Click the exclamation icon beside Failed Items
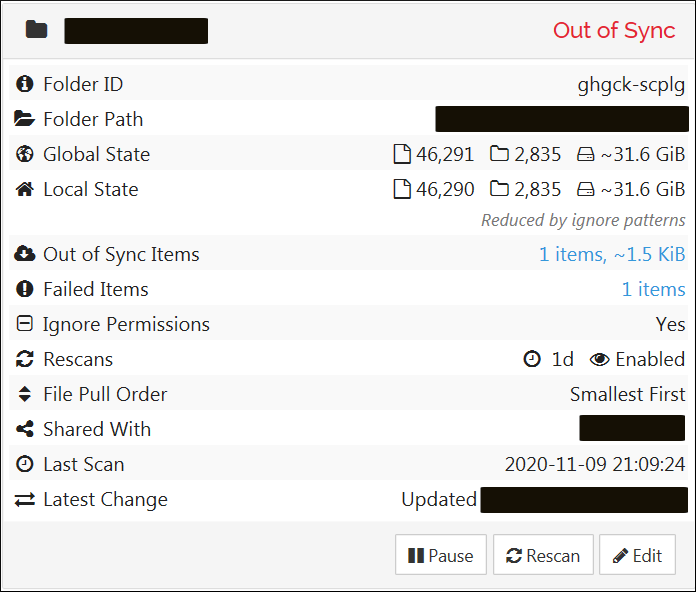This screenshot has height=592, width=696. tap(25, 290)
